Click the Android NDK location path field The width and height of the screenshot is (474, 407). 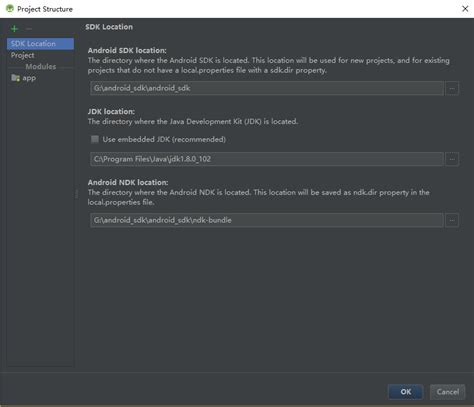point(267,220)
